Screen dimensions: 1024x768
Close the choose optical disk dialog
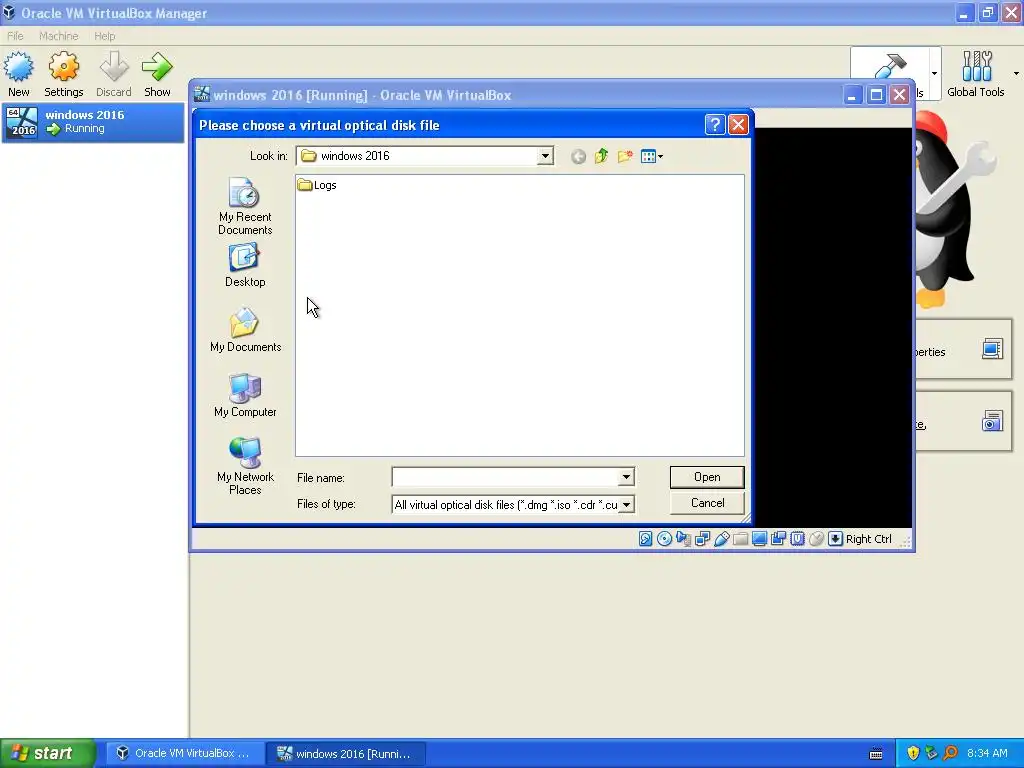pyautogui.click(x=738, y=124)
